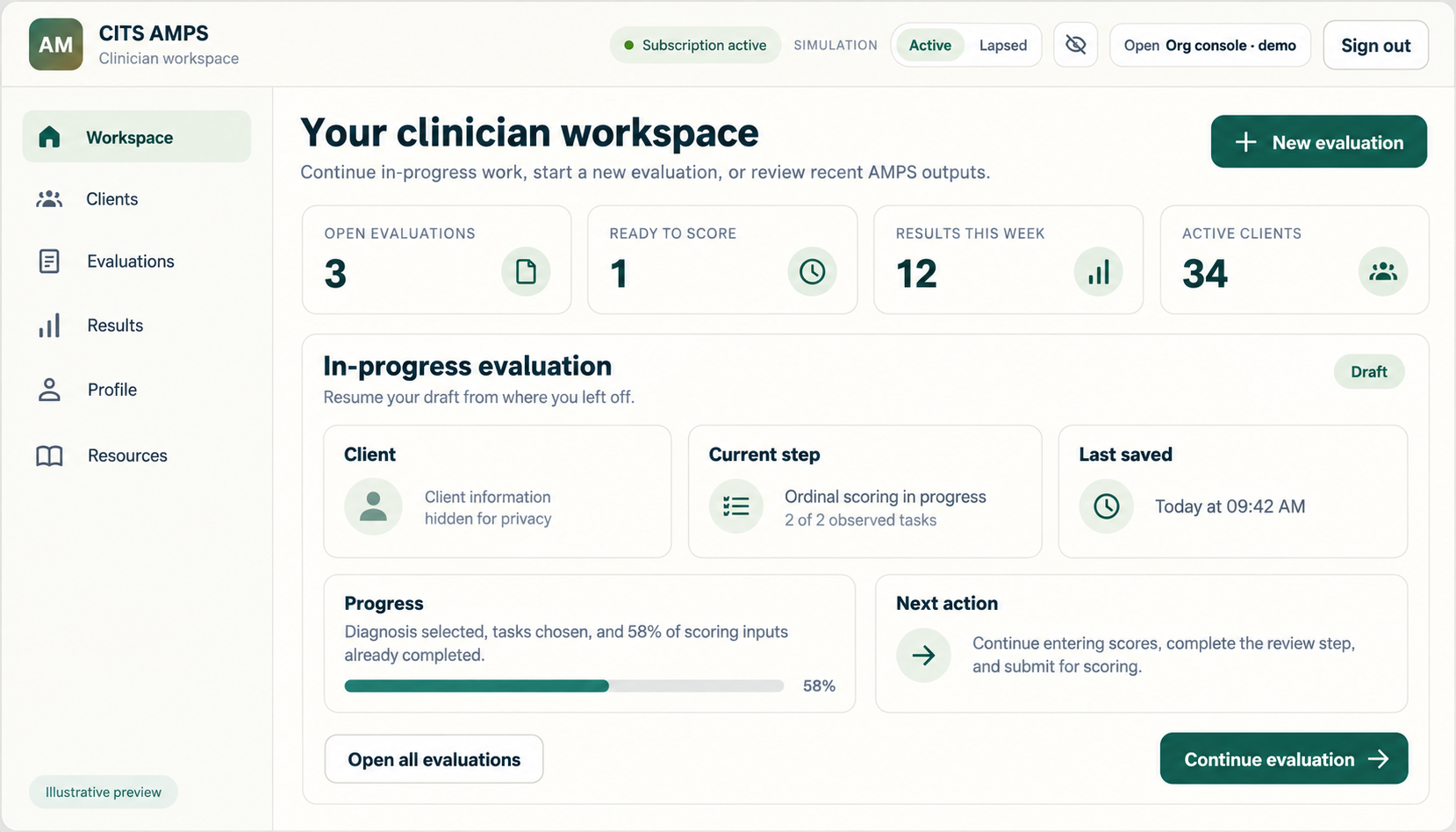Click the Next action arrow icon
Image resolution: width=1456 pixels, height=832 pixels.
click(x=923, y=655)
